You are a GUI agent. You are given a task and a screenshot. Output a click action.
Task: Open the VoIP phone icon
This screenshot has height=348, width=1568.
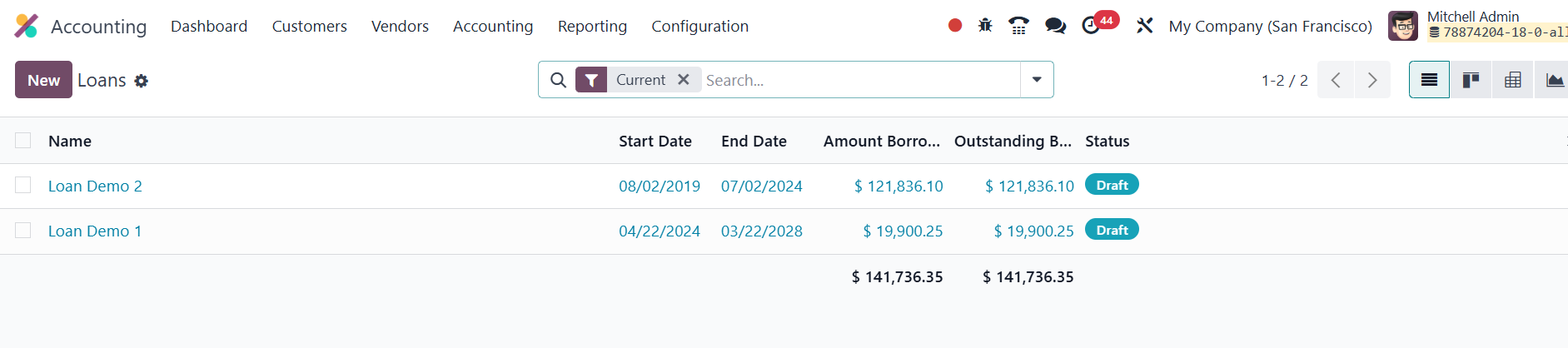coord(1018,26)
